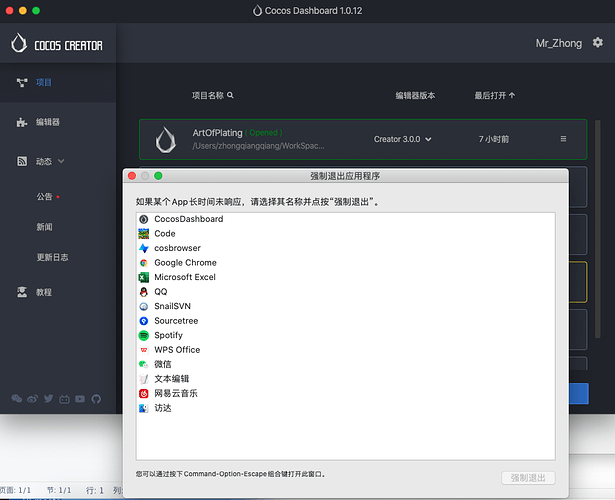Image resolution: width=615 pixels, height=500 pixels.
Task: Click the SnailSVN app icon
Action: tap(144, 306)
